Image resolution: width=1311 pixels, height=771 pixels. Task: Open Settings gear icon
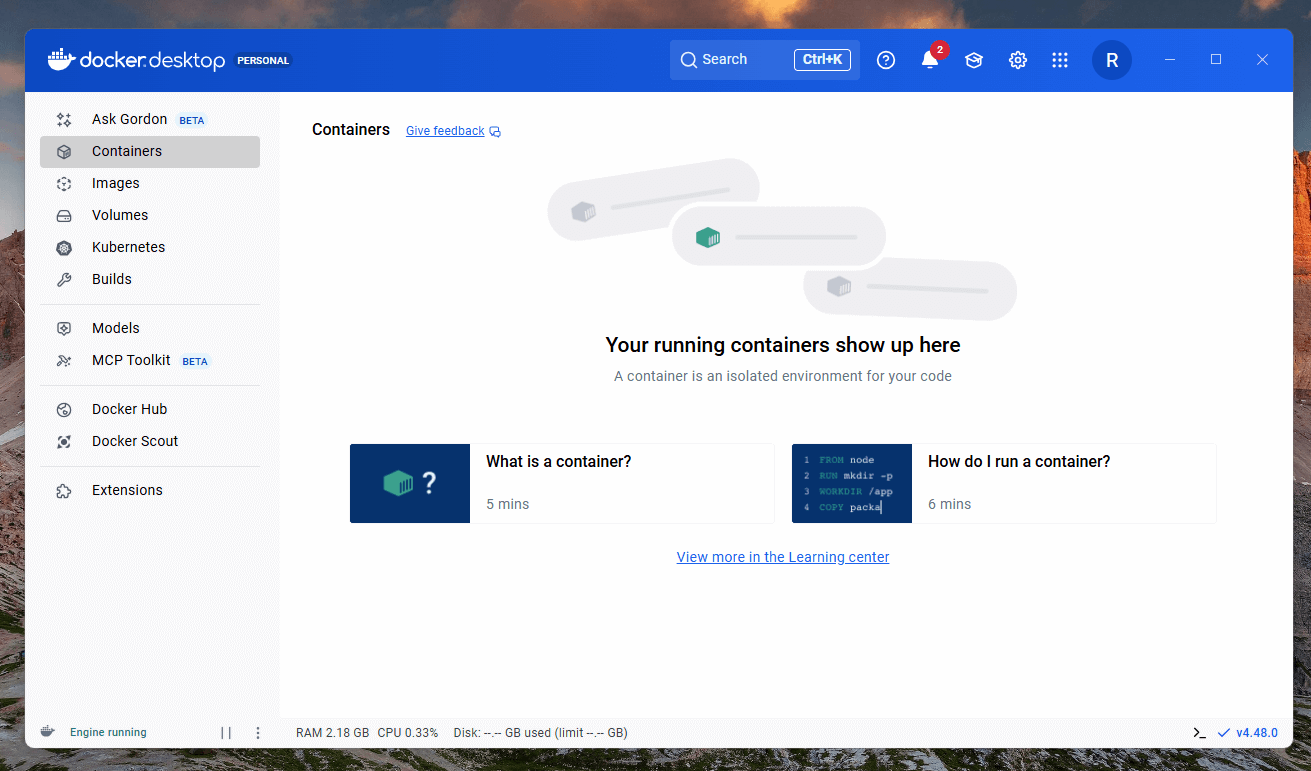(x=1018, y=60)
